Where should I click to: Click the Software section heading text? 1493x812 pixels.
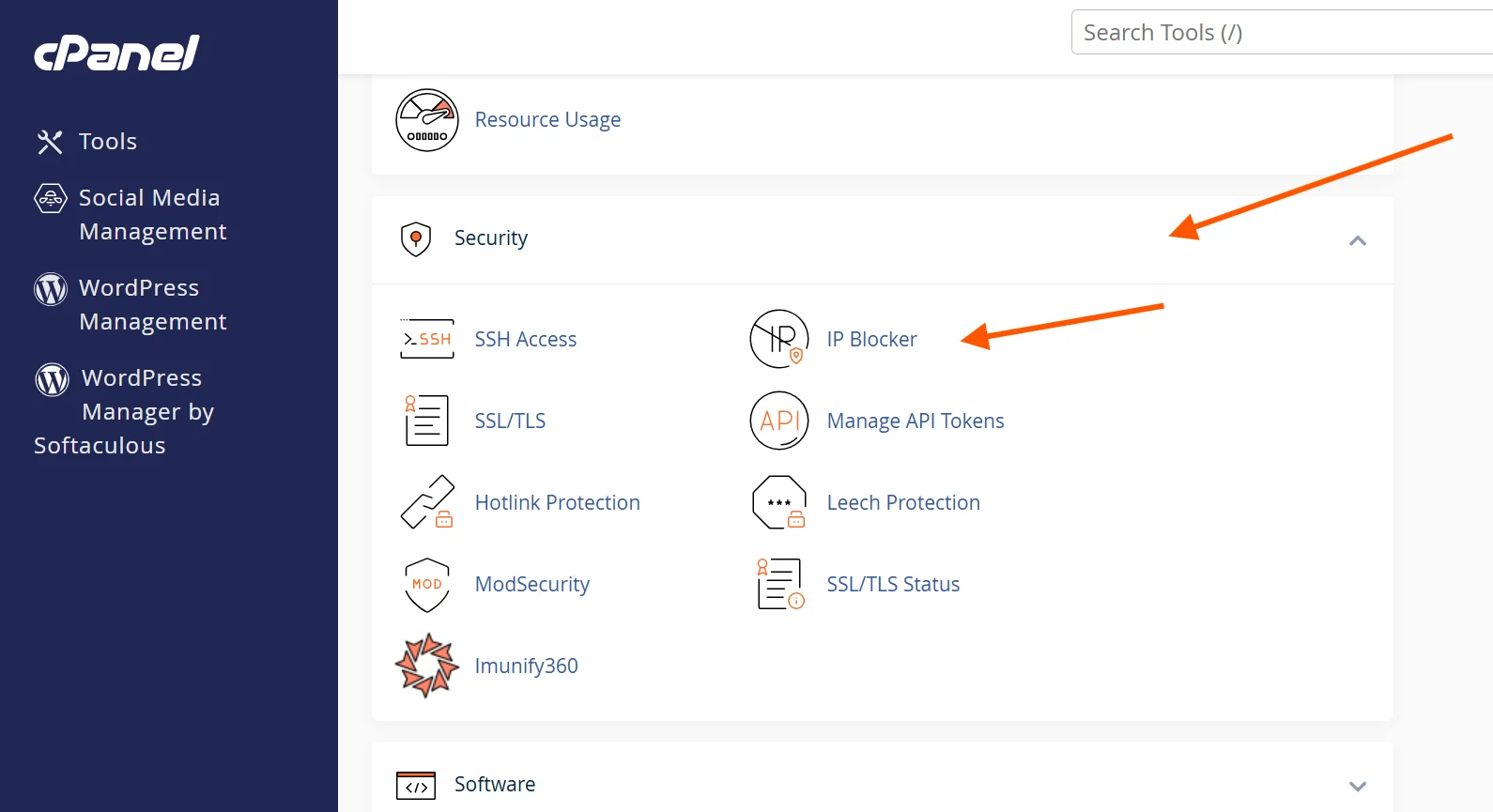495,785
